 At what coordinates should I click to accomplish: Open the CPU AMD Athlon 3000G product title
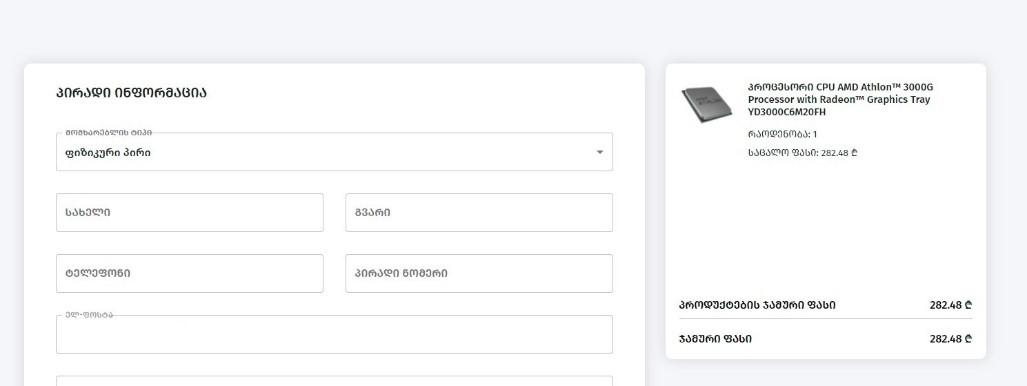click(840, 100)
